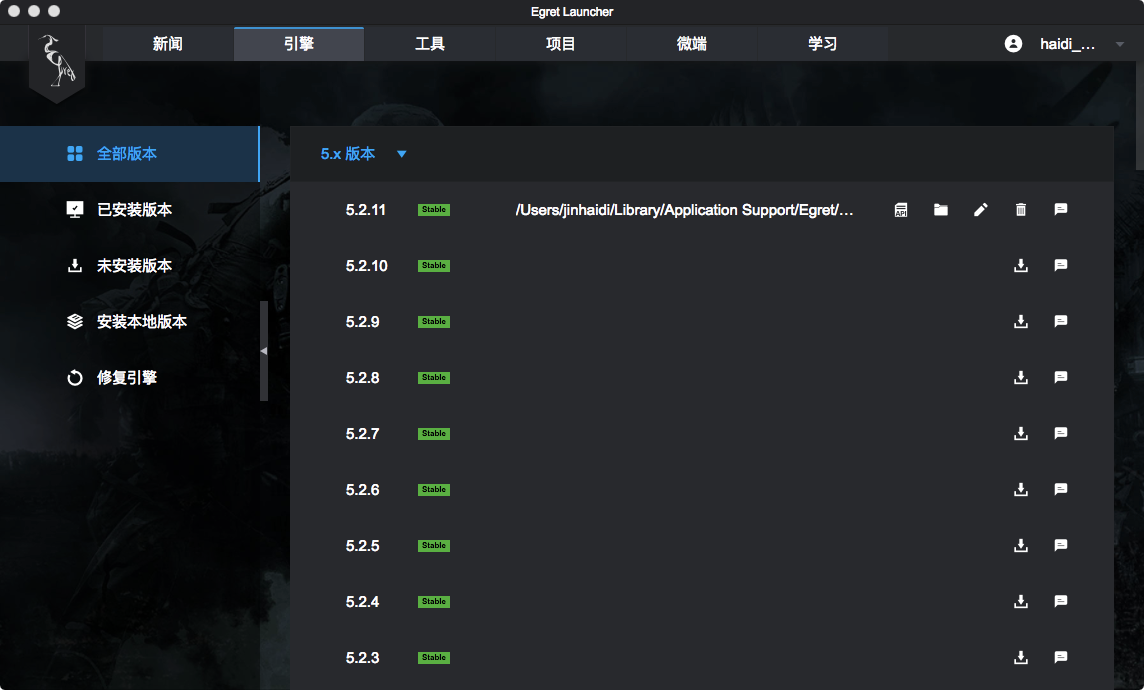Click version number 5.2.5
Viewport: 1144px width, 690px height.
point(363,546)
